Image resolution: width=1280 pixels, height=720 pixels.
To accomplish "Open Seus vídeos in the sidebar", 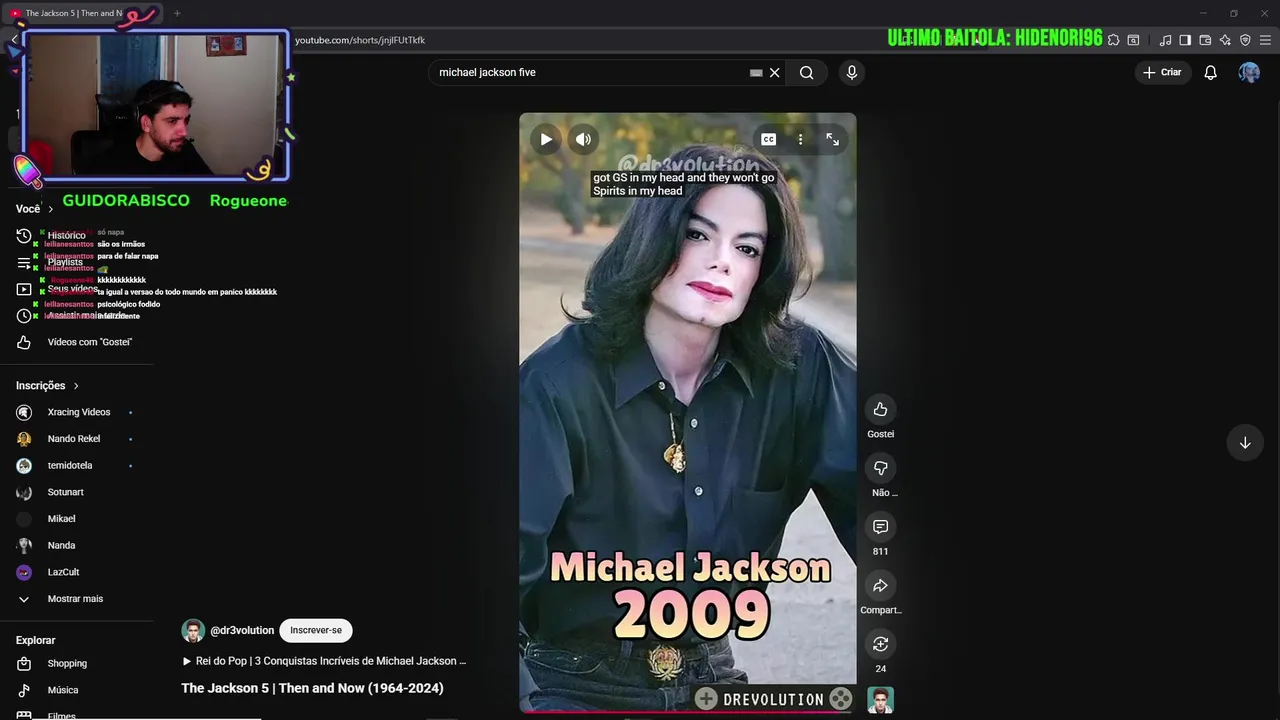I will (72, 289).
